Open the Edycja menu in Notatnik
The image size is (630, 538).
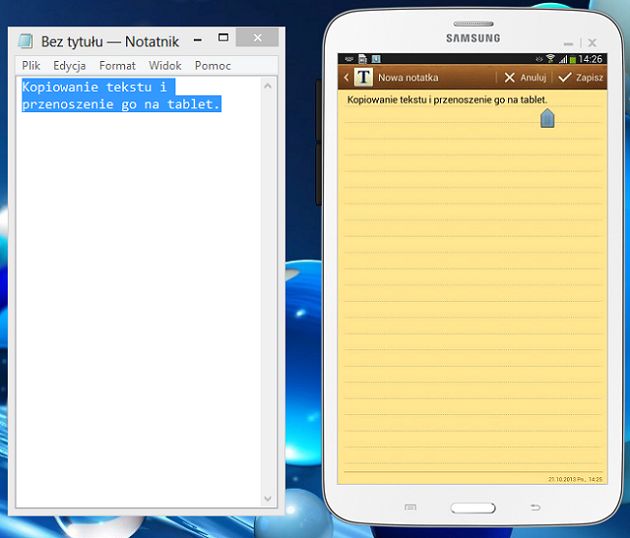70,66
